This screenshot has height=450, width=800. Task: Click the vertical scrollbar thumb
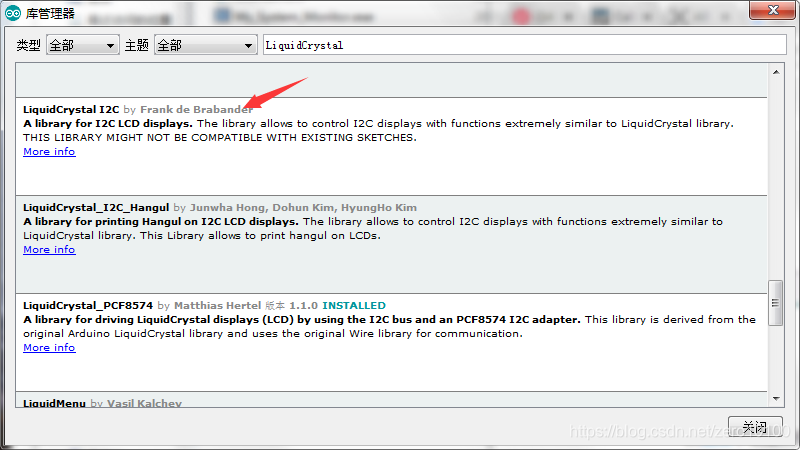pos(776,303)
